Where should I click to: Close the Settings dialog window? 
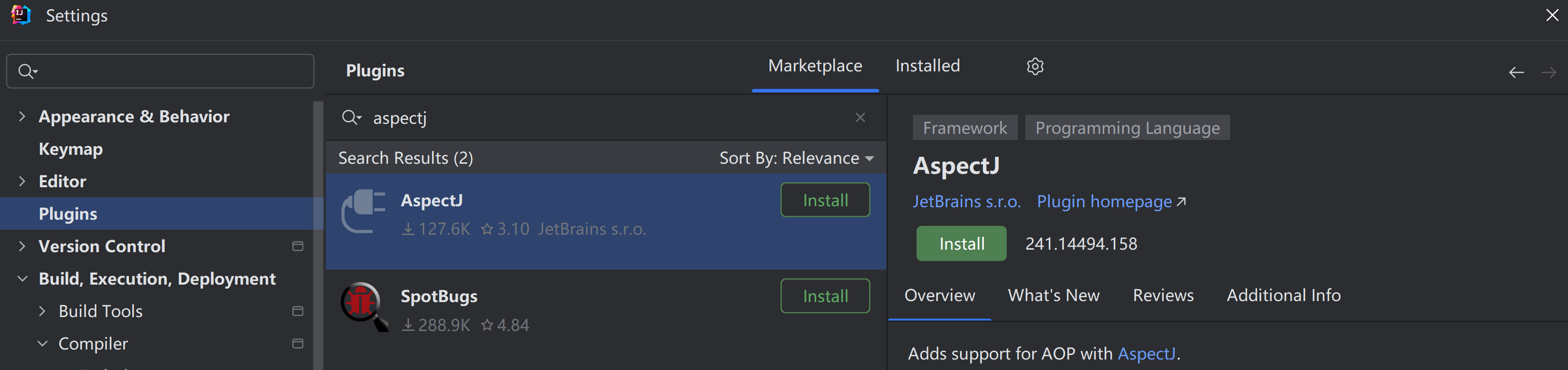tap(1552, 15)
